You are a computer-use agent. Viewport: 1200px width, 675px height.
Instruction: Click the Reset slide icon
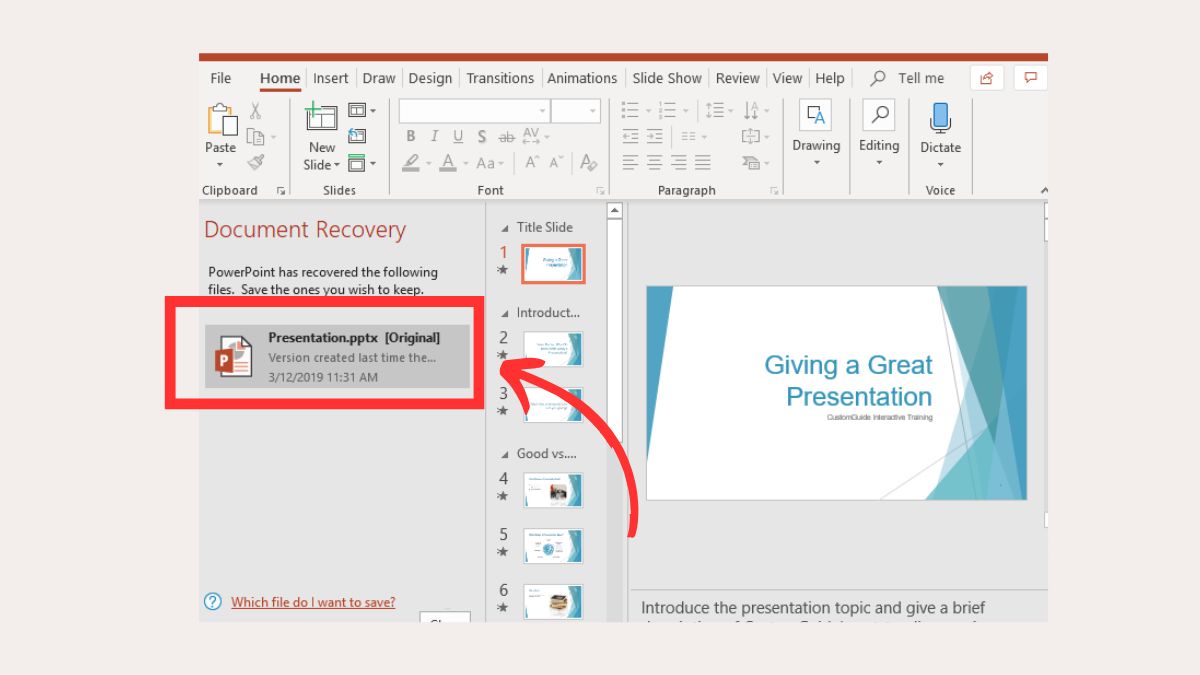357,136
